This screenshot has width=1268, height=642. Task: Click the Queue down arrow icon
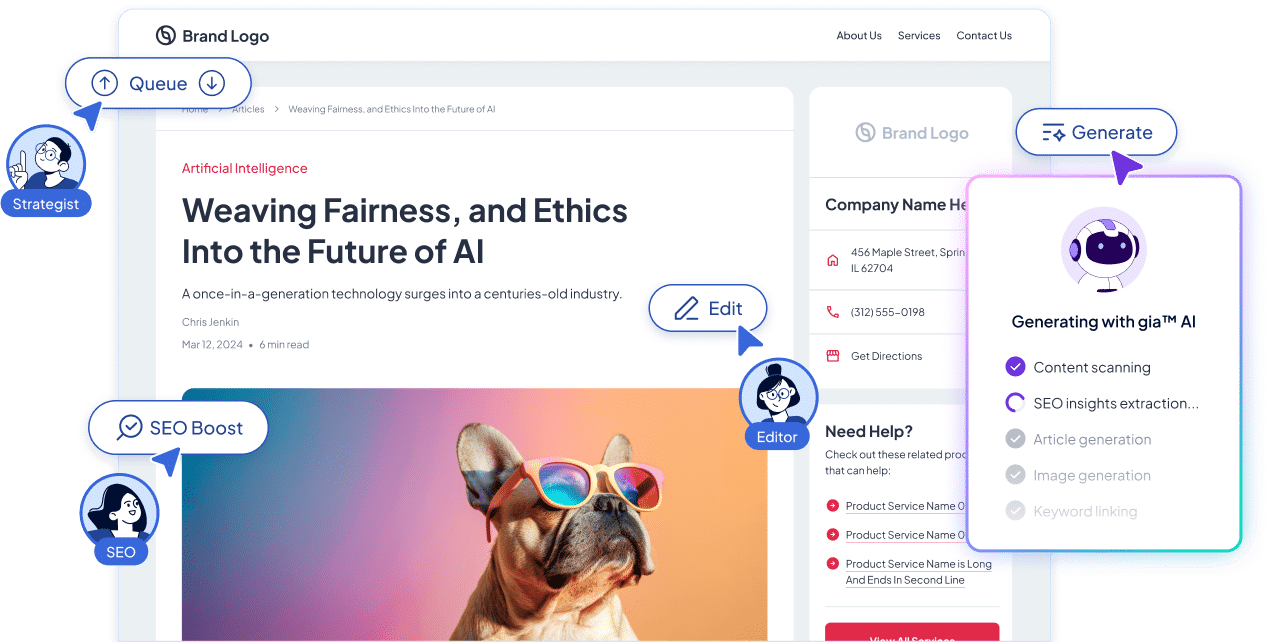(x=211, y=83)
